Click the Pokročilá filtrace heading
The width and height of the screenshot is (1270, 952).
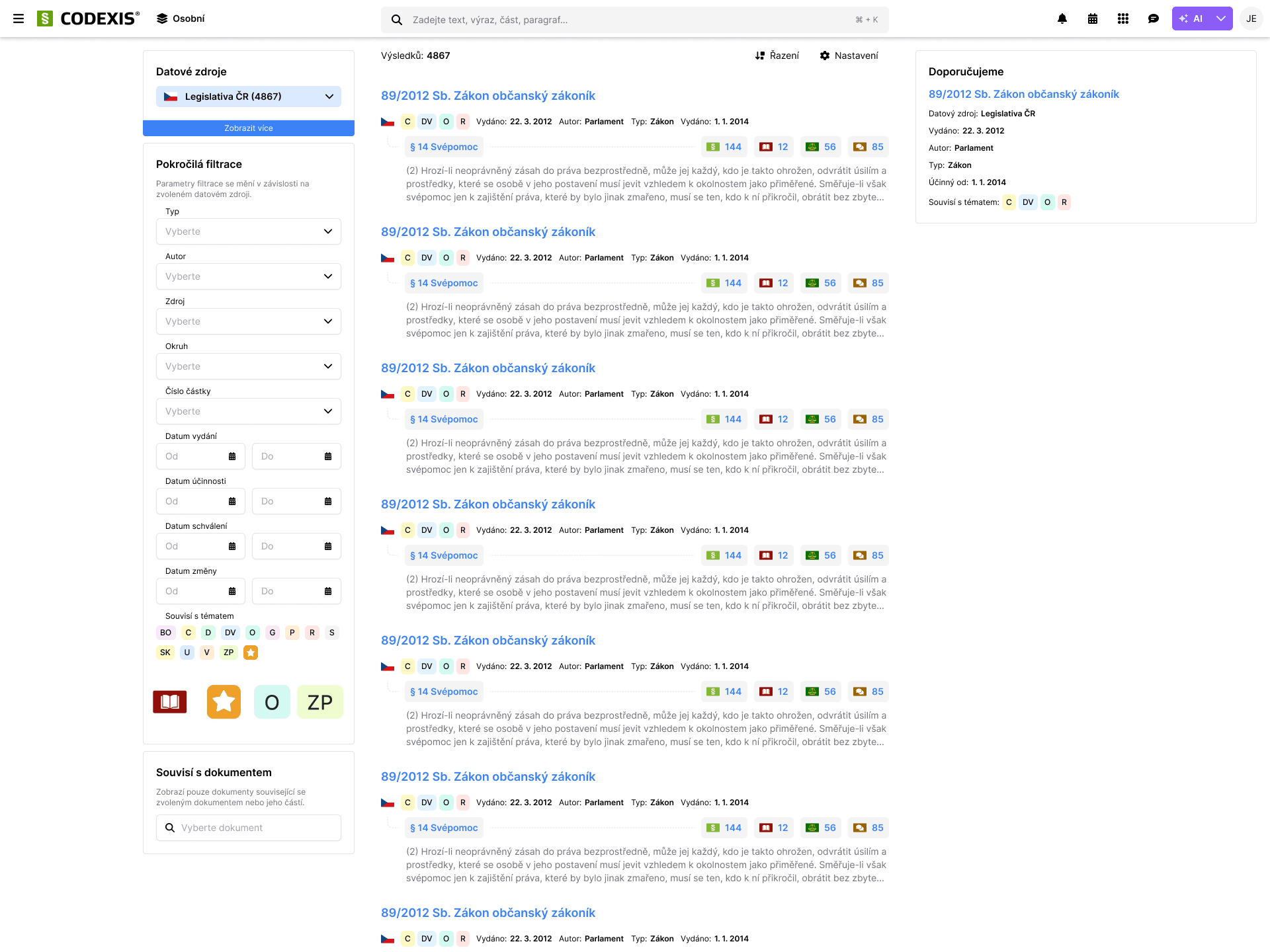pos(199,164)
